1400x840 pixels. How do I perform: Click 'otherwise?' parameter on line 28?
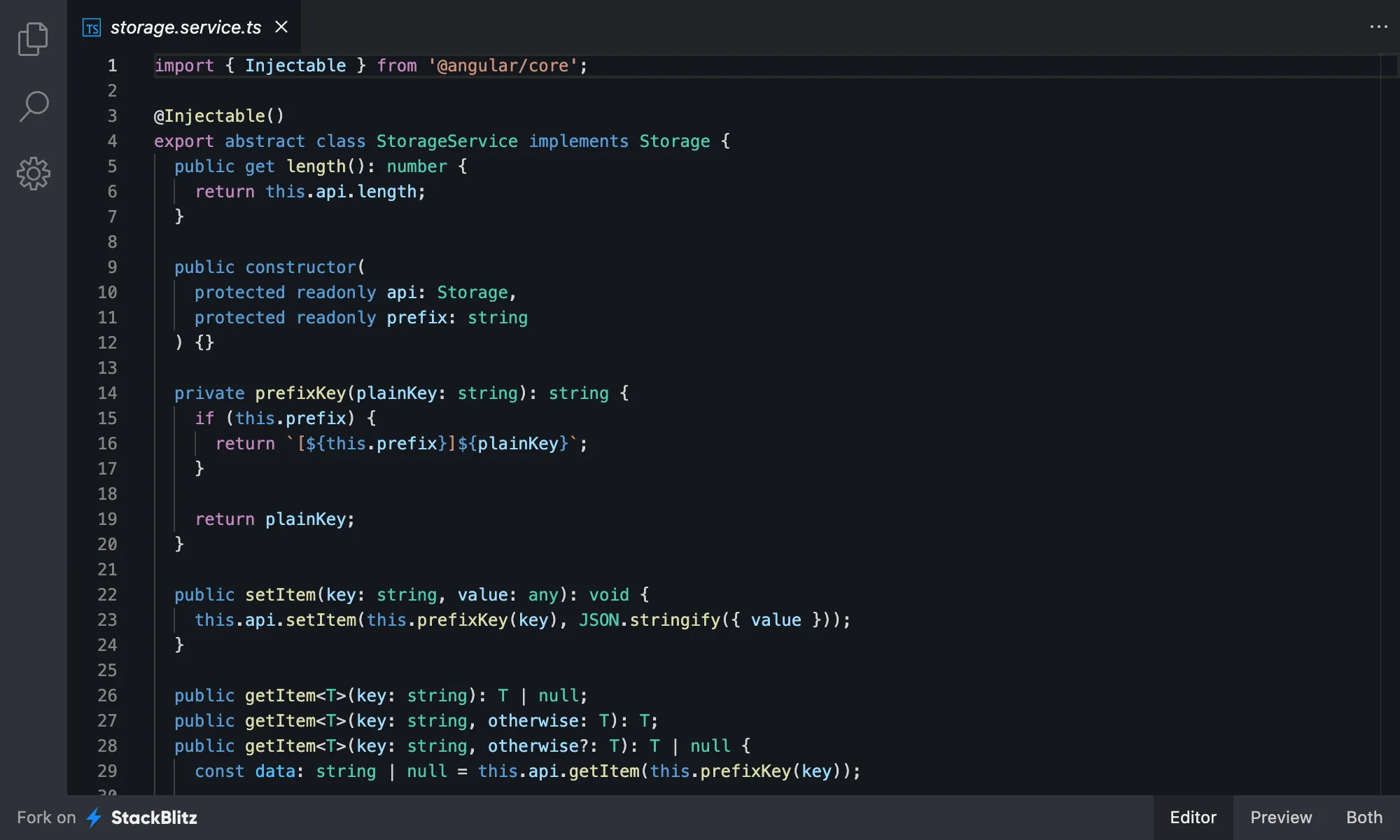click(538, 745)
